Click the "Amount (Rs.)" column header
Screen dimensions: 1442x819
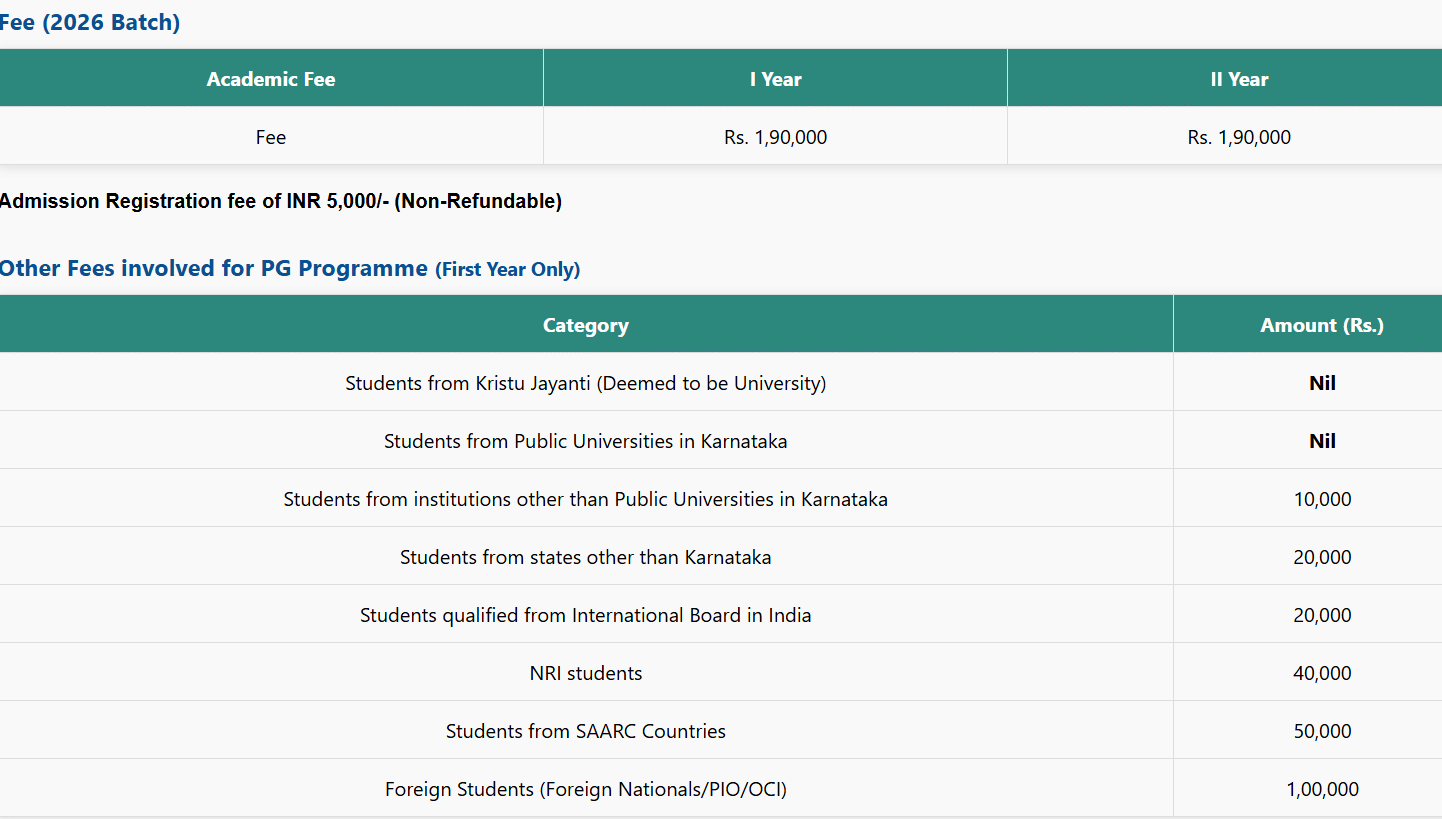[1322, 325]
